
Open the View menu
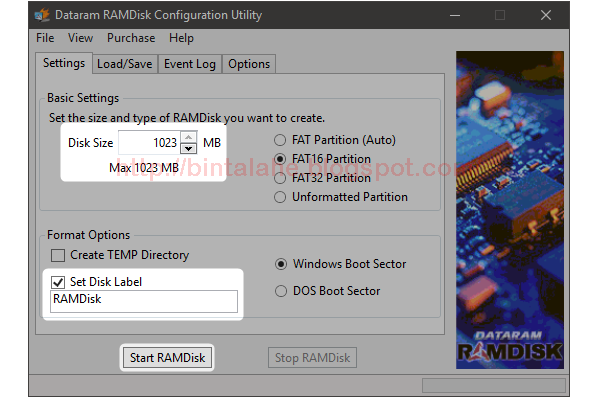[x=80, y=38]
